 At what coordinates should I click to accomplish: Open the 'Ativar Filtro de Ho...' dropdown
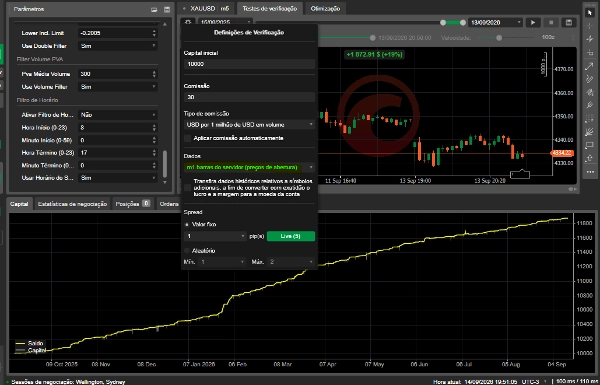click(118, 115)
